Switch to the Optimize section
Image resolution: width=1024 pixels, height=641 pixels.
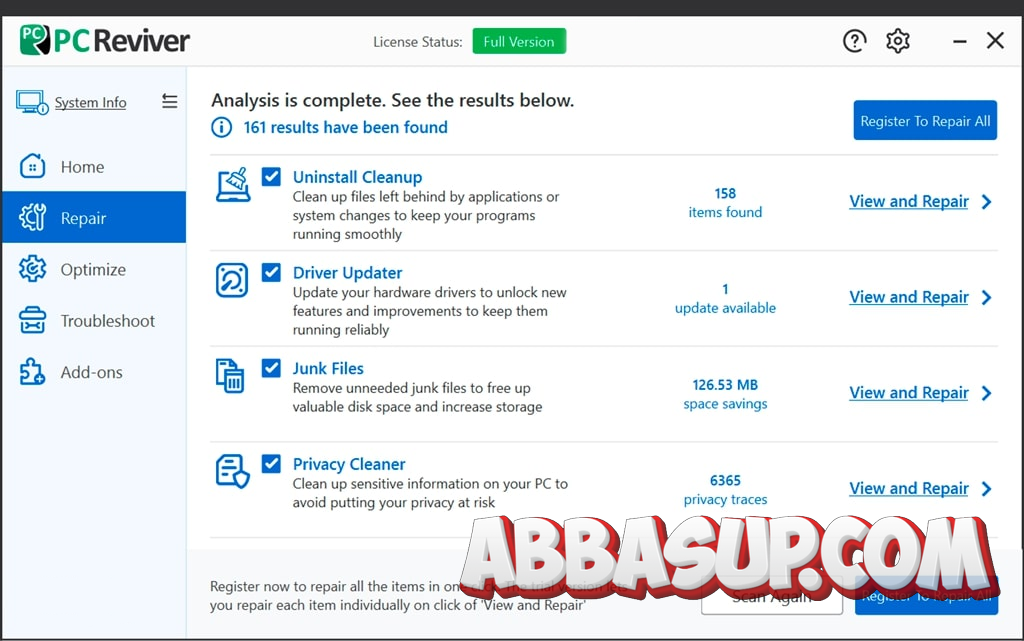pos(94,269)
